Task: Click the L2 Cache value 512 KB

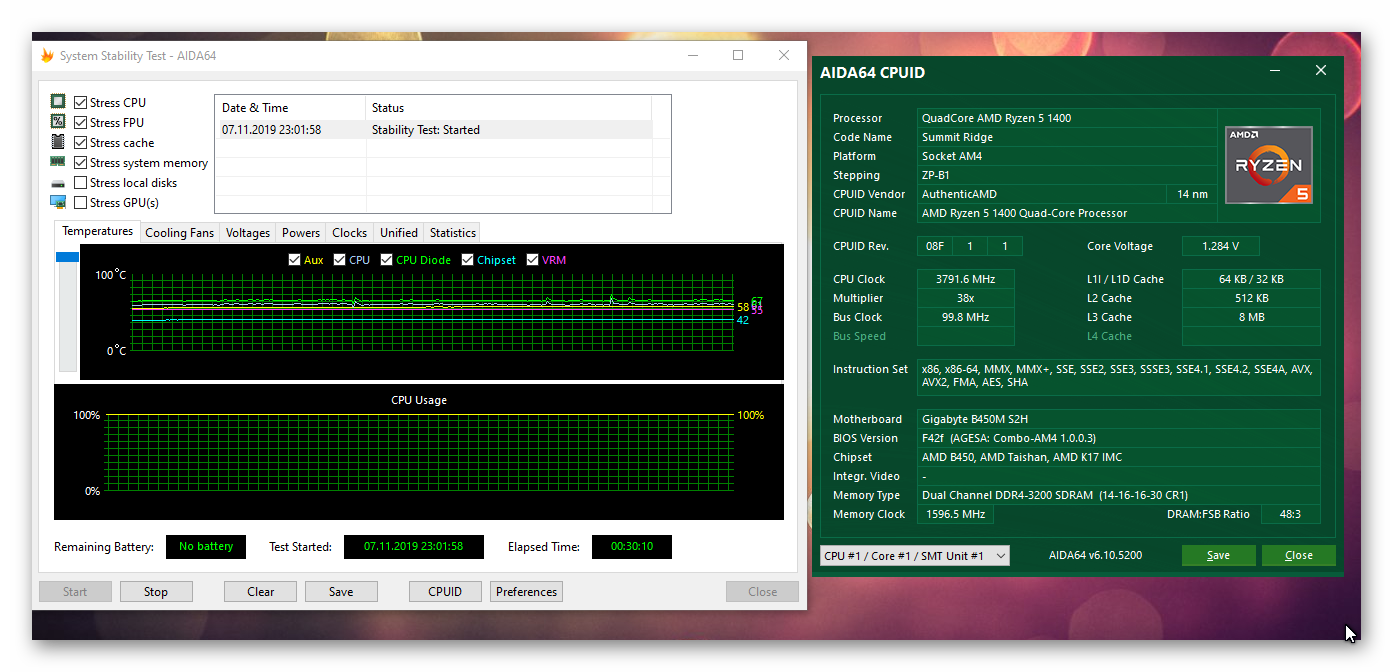Action: [1251, 298]
